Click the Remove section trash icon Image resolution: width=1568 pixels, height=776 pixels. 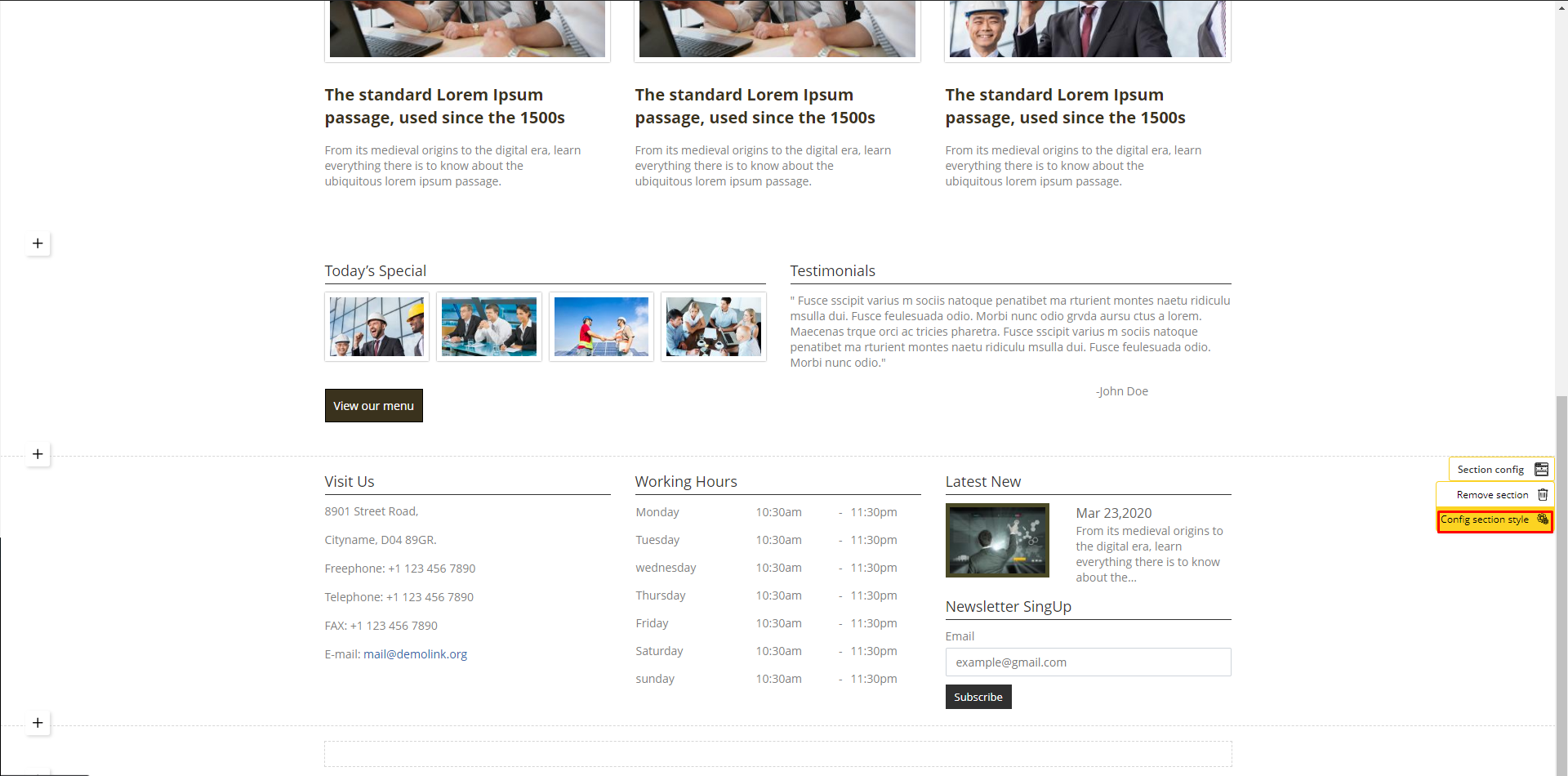tap(1543, 495)
